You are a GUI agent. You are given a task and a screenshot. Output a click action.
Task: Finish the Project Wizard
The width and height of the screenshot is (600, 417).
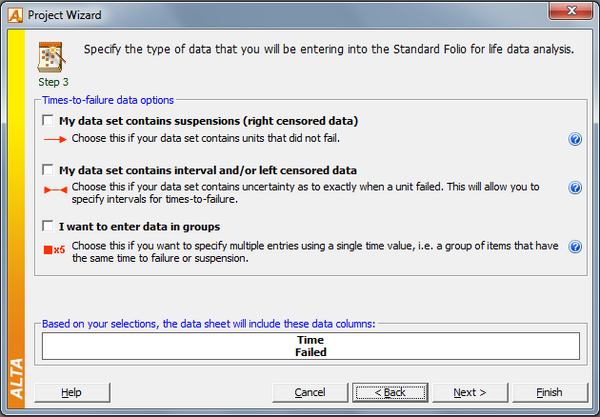(549, 392)
